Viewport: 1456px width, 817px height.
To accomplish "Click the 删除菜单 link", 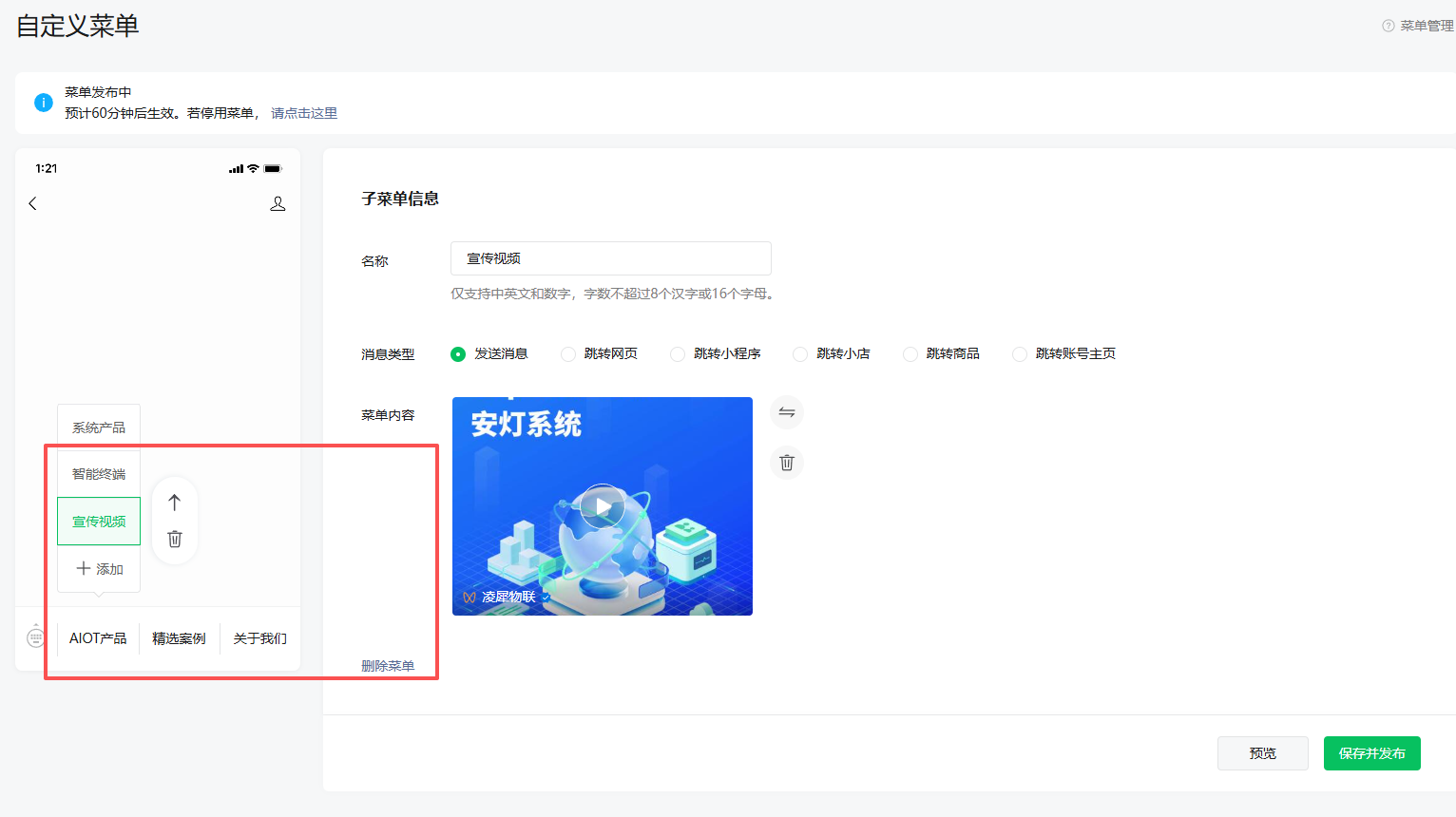I will [x=388, y=666].
